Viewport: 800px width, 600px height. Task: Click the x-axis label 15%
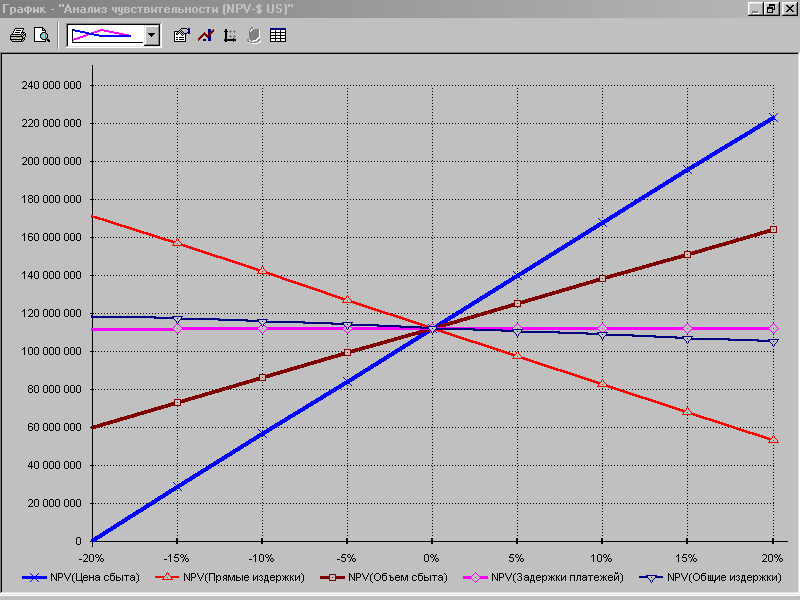pyautogui.click(x=686, y=558)
